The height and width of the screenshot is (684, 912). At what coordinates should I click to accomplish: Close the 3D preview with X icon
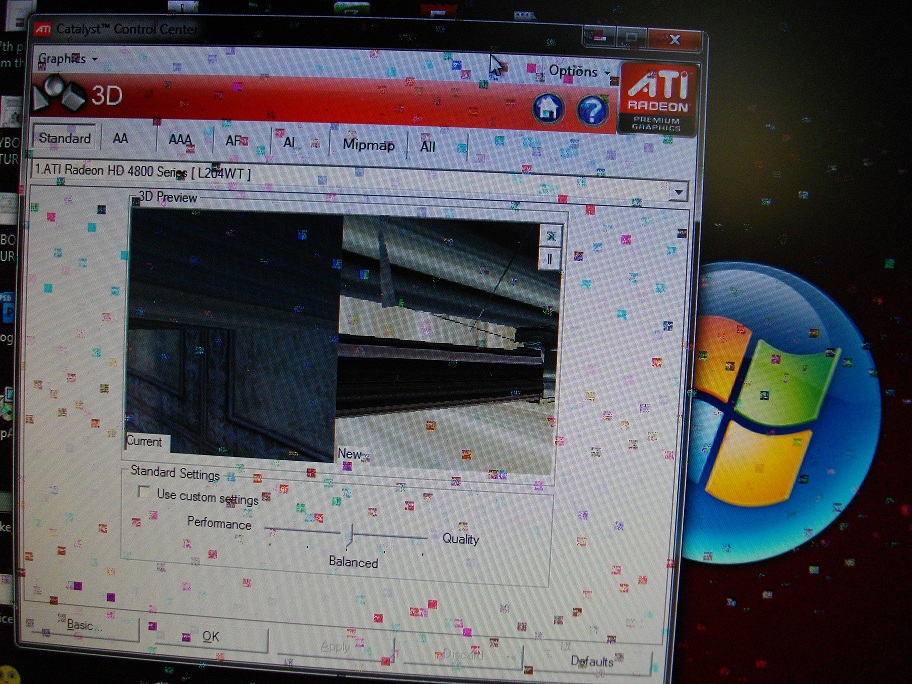550,236
